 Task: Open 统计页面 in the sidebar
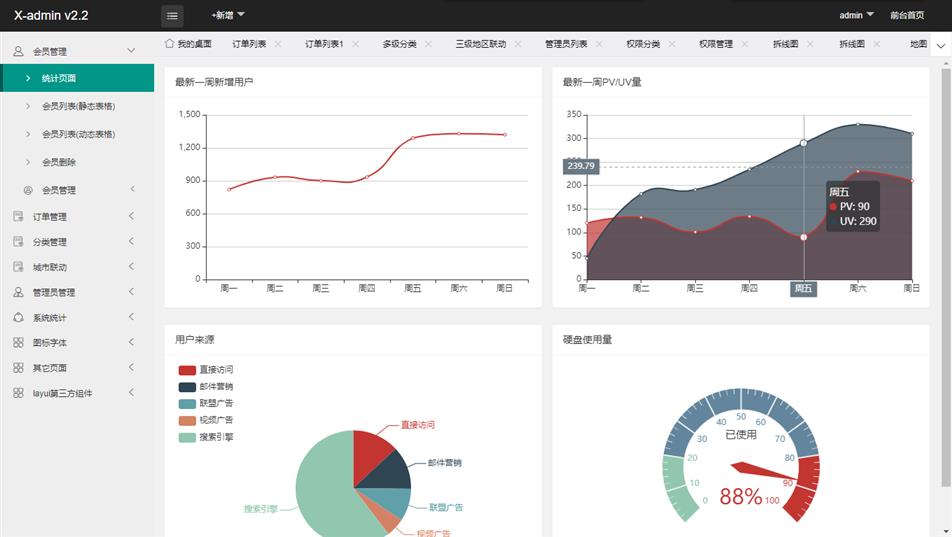[77, 78]
